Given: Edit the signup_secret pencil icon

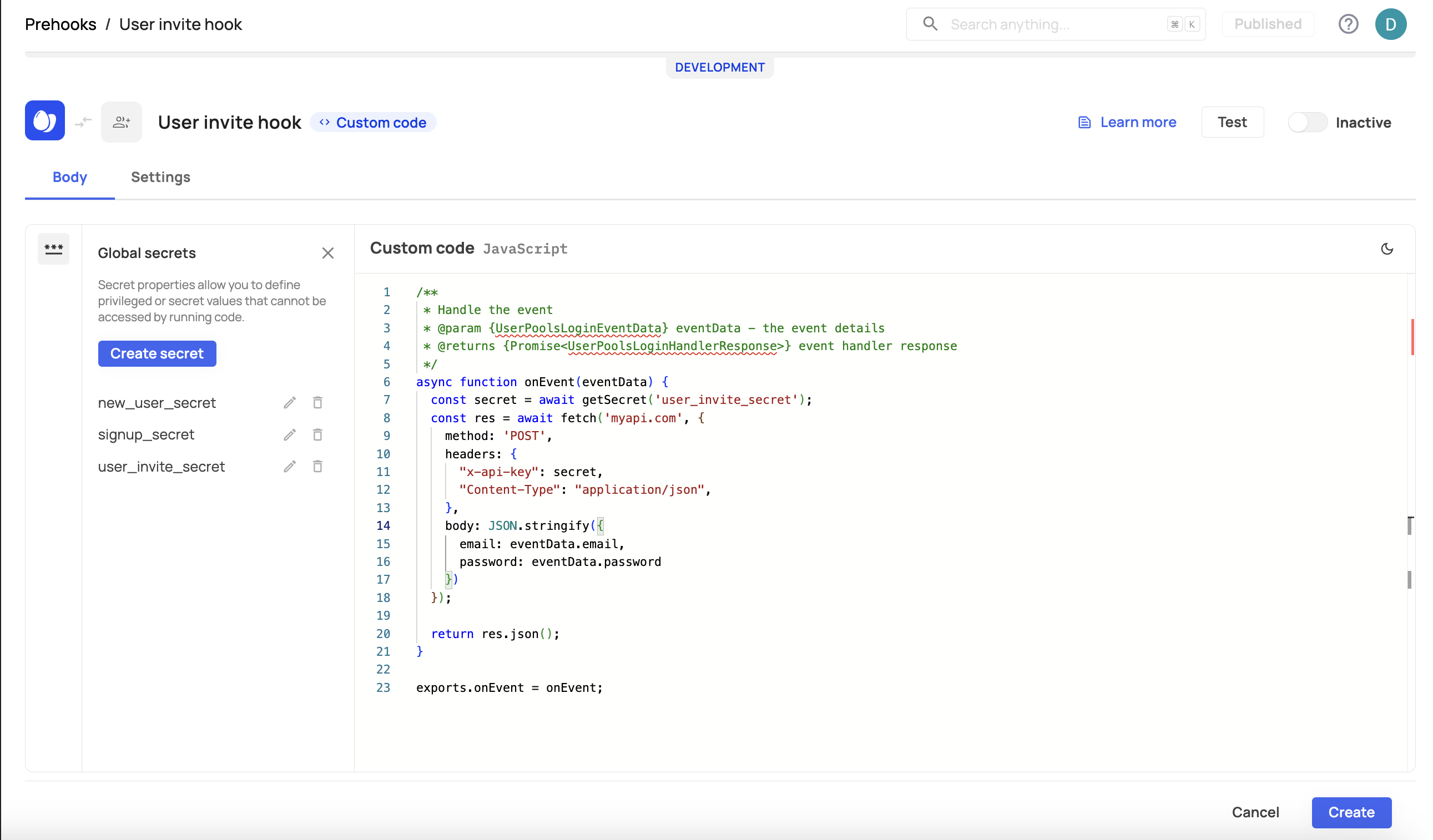Looking at the screenshot, I should [x=290, y=435].
